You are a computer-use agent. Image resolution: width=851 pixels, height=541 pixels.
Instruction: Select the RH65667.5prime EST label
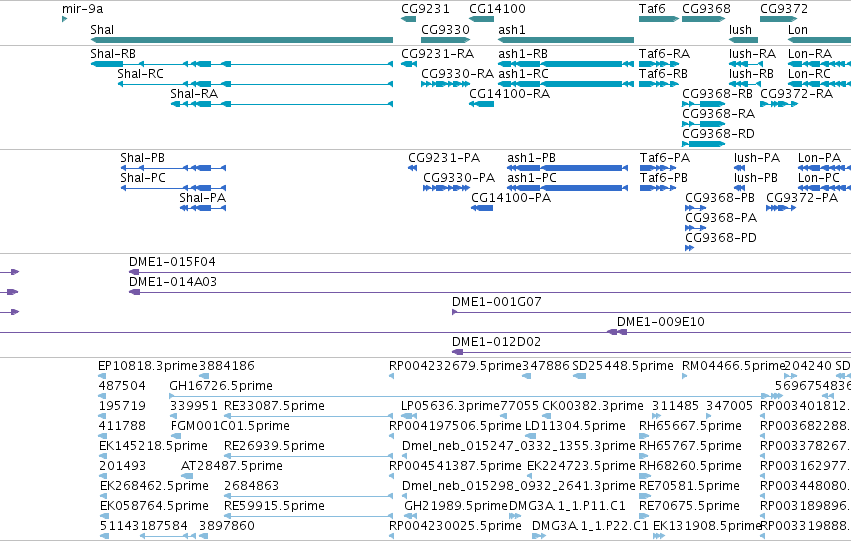[x=690, y=427]
